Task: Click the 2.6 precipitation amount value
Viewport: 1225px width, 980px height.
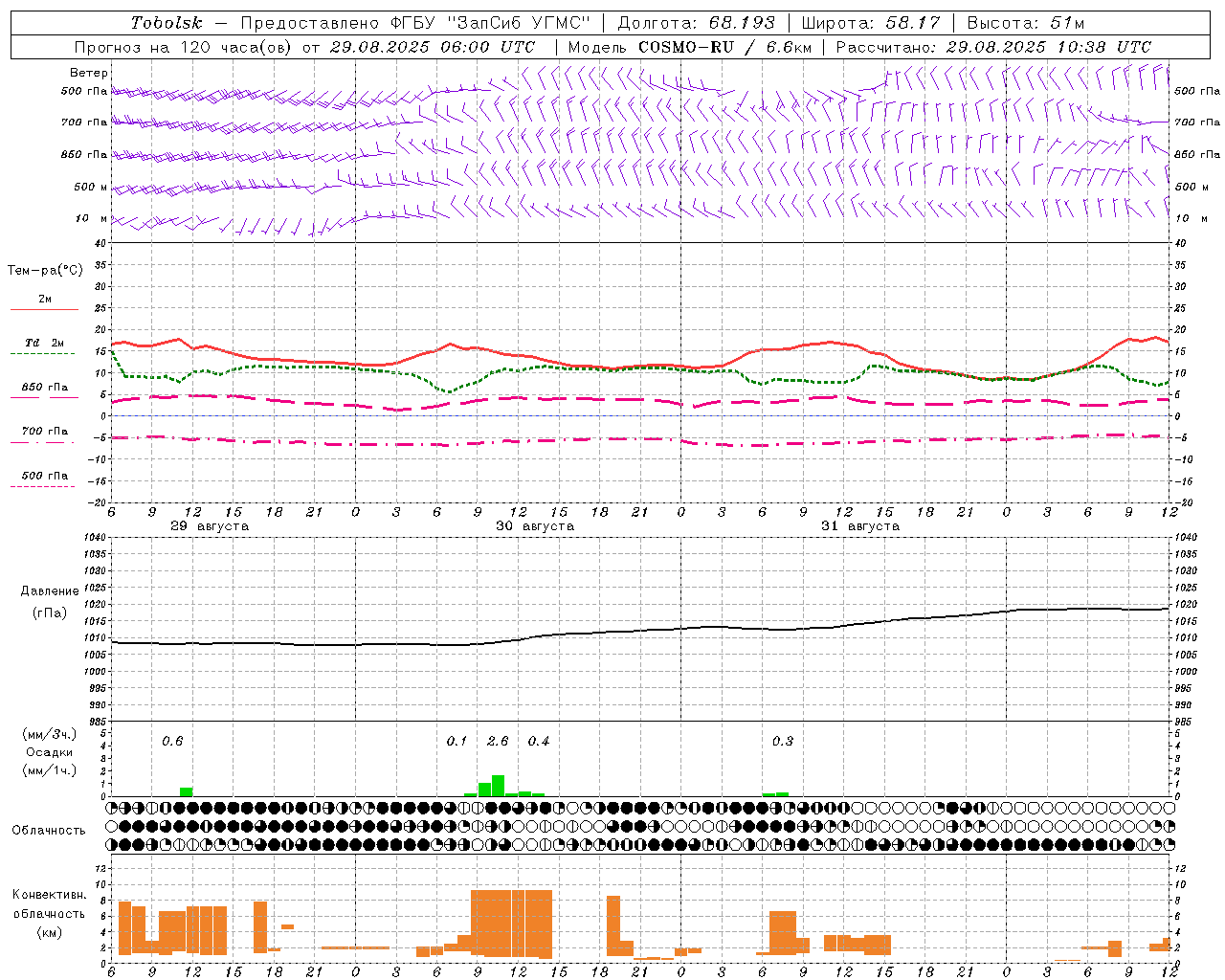Action: point(498,741)
